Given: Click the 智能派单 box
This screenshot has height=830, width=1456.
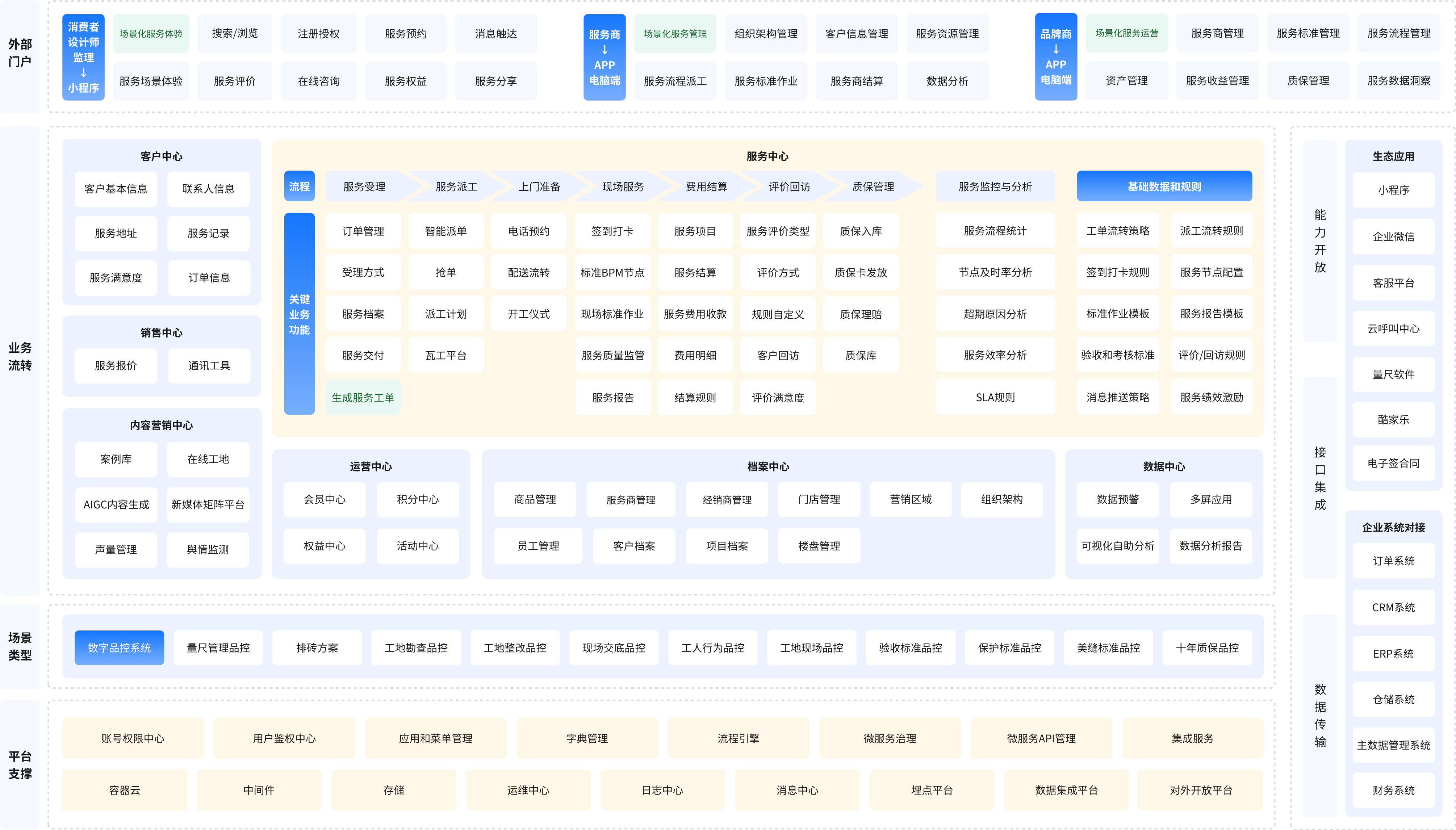Looking at the screenshot, I should [446, 231].
